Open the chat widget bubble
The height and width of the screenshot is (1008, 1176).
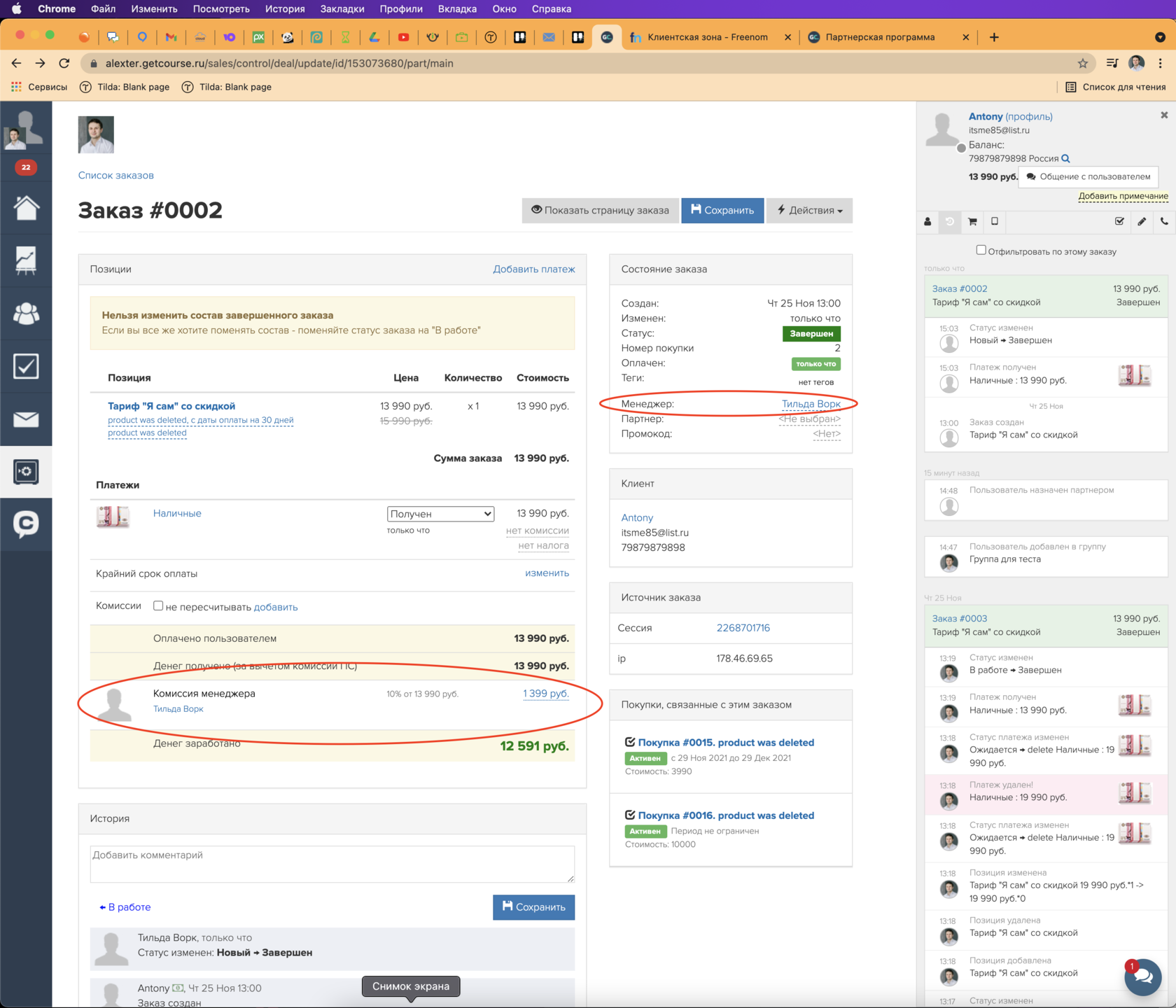click(1142, 976)
